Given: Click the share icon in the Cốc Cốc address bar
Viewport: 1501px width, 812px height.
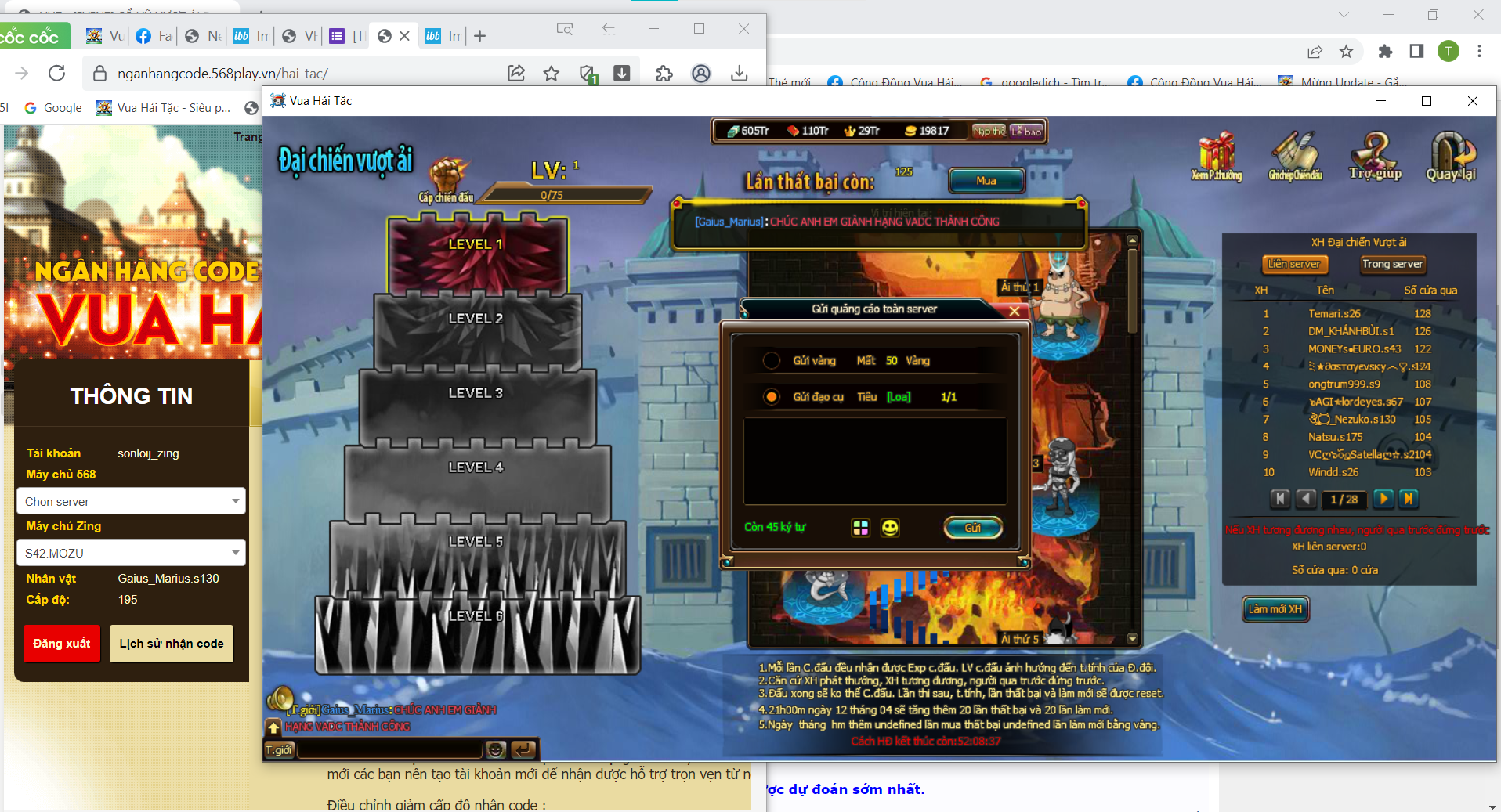Looking at the screenshot, I should point(516,73).
